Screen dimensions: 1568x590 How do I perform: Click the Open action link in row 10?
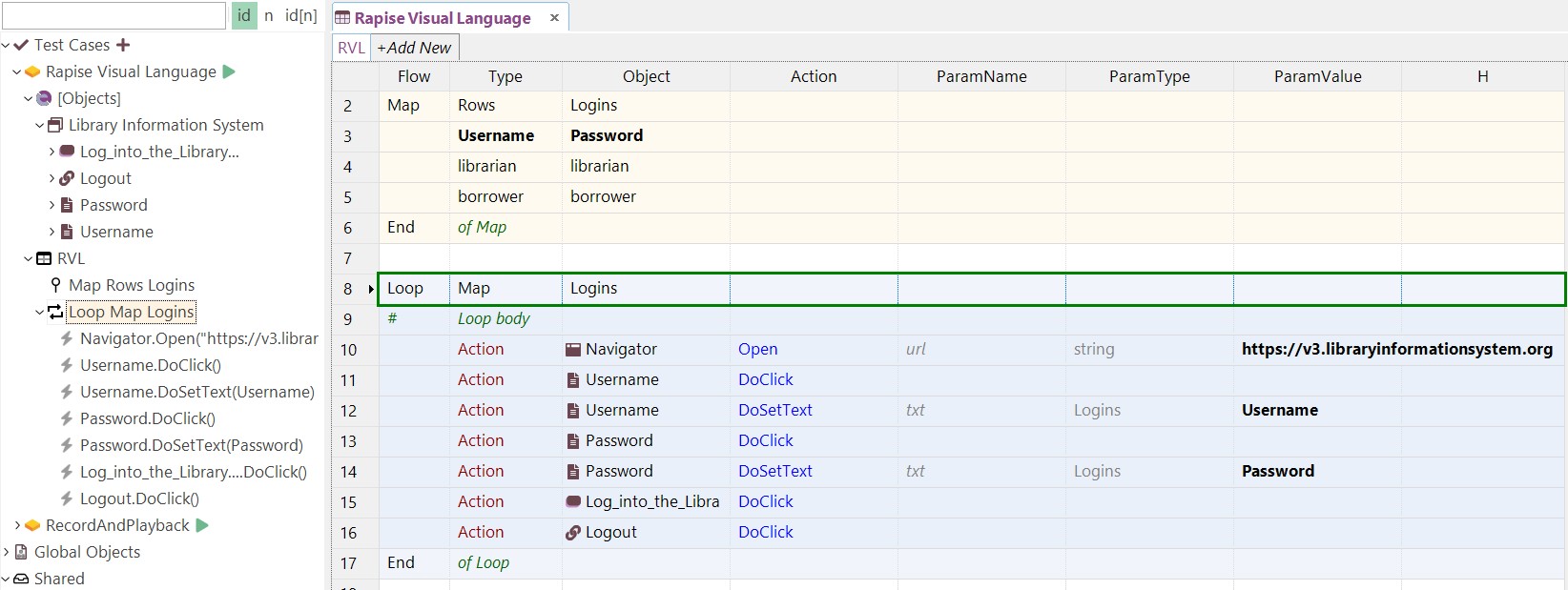pyautogui.click(x=757, y=350)
